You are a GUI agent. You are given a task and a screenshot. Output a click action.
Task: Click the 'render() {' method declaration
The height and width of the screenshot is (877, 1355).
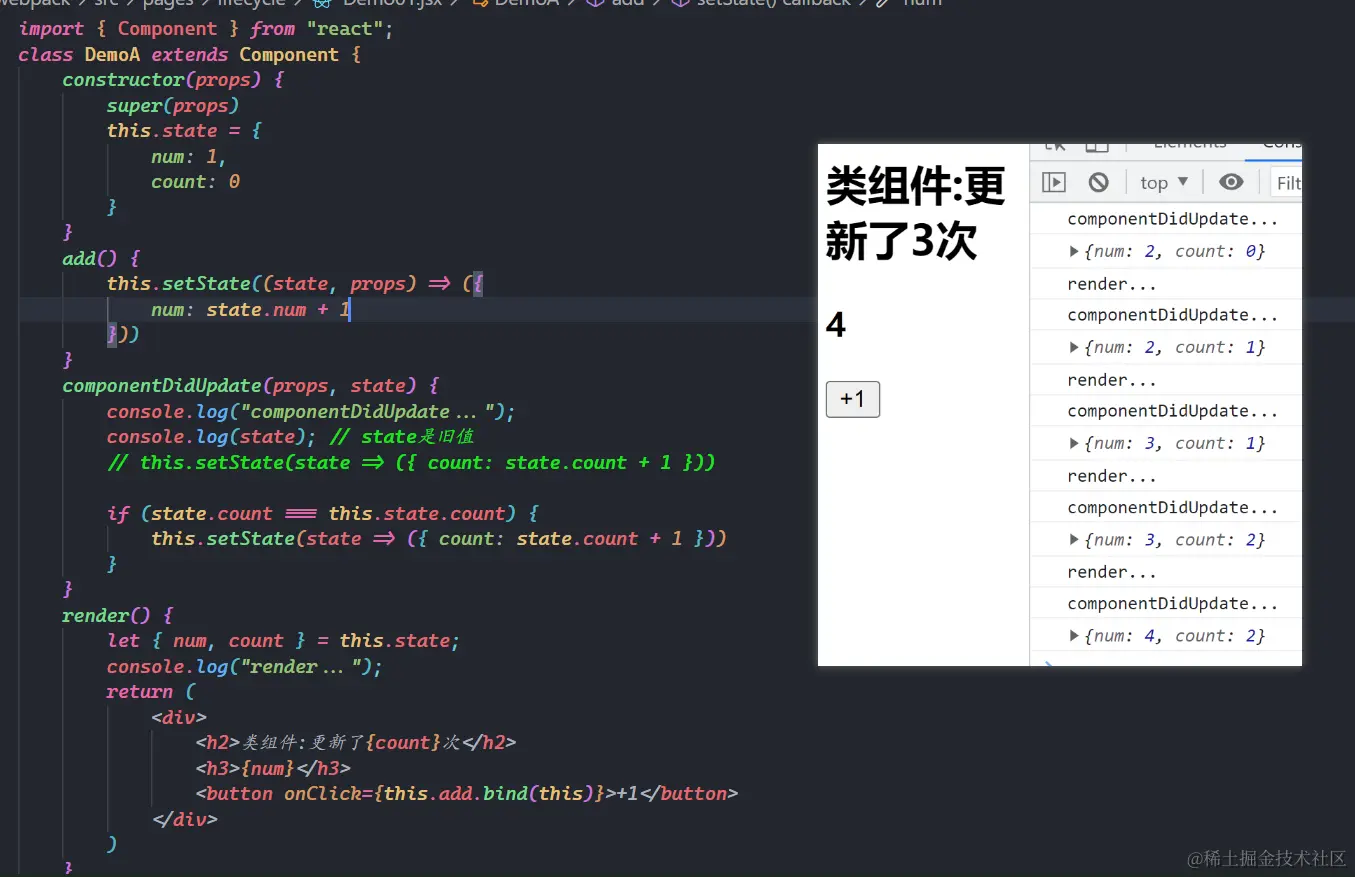[x=118, y=616]
